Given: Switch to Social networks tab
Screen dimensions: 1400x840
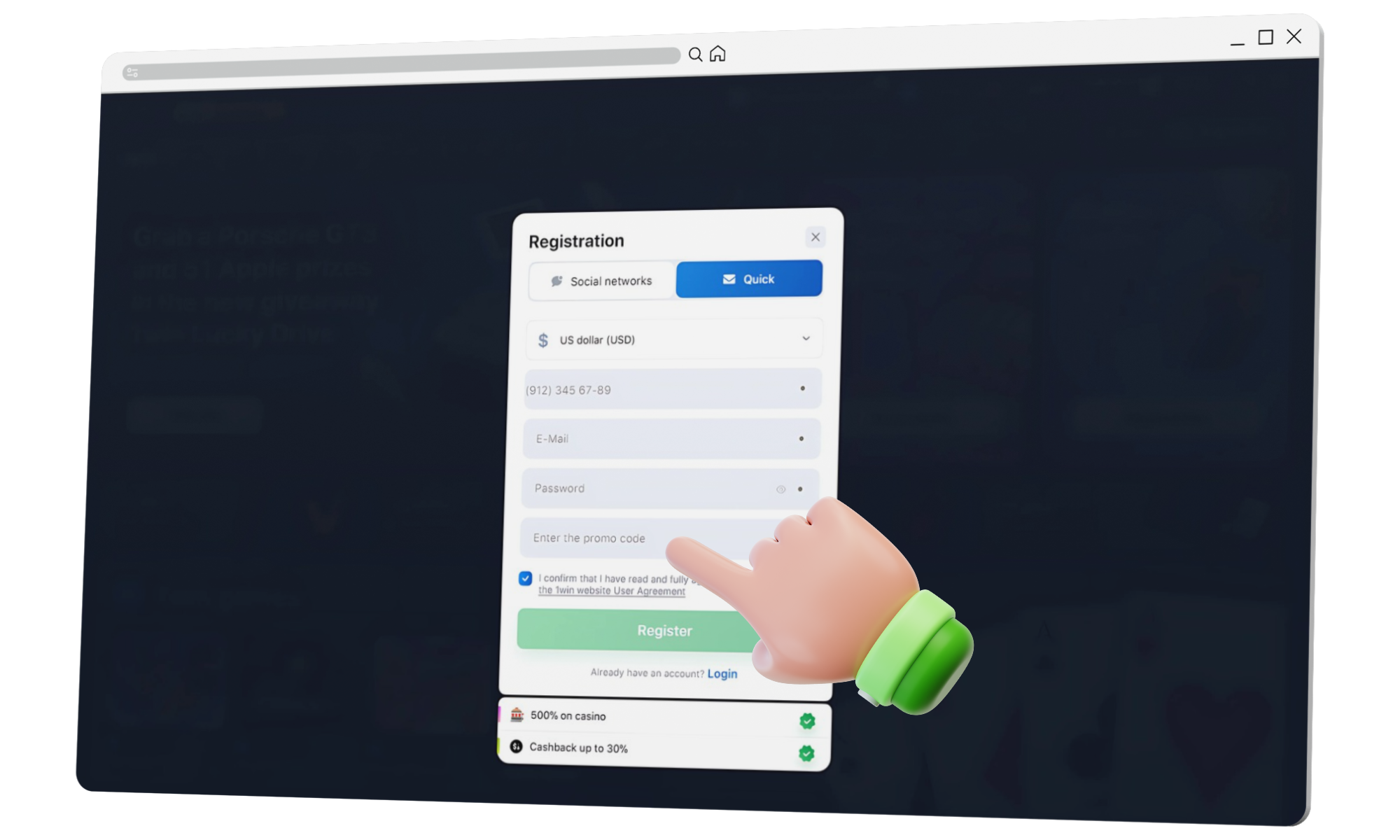Looking at the screenshot, I should click(x=600, y=280).
